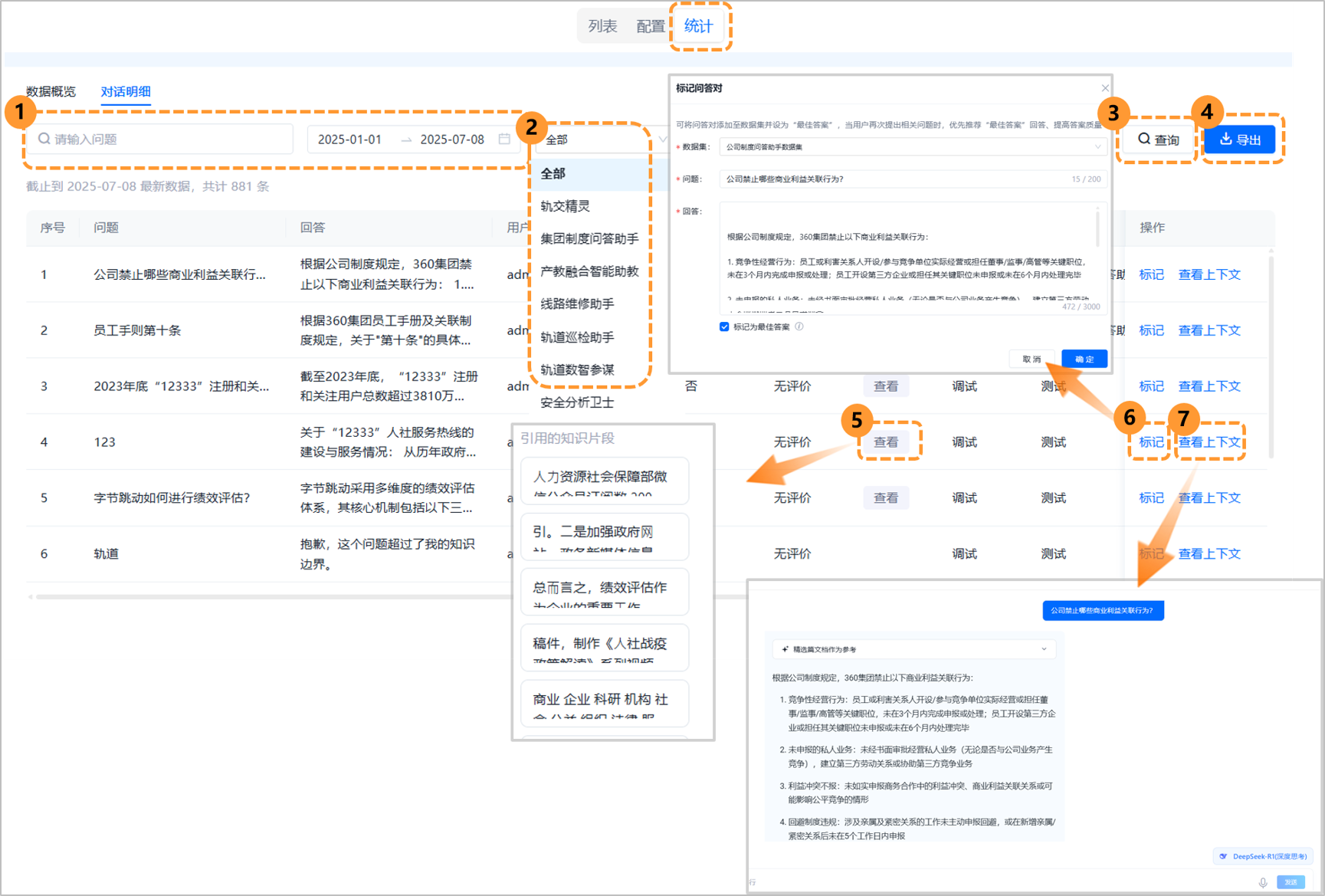Image resolution: width=1325 pixels, height=896 pixels.
Task: Click the 确定 button to confirm marking
Action: tap(1084, 358)
